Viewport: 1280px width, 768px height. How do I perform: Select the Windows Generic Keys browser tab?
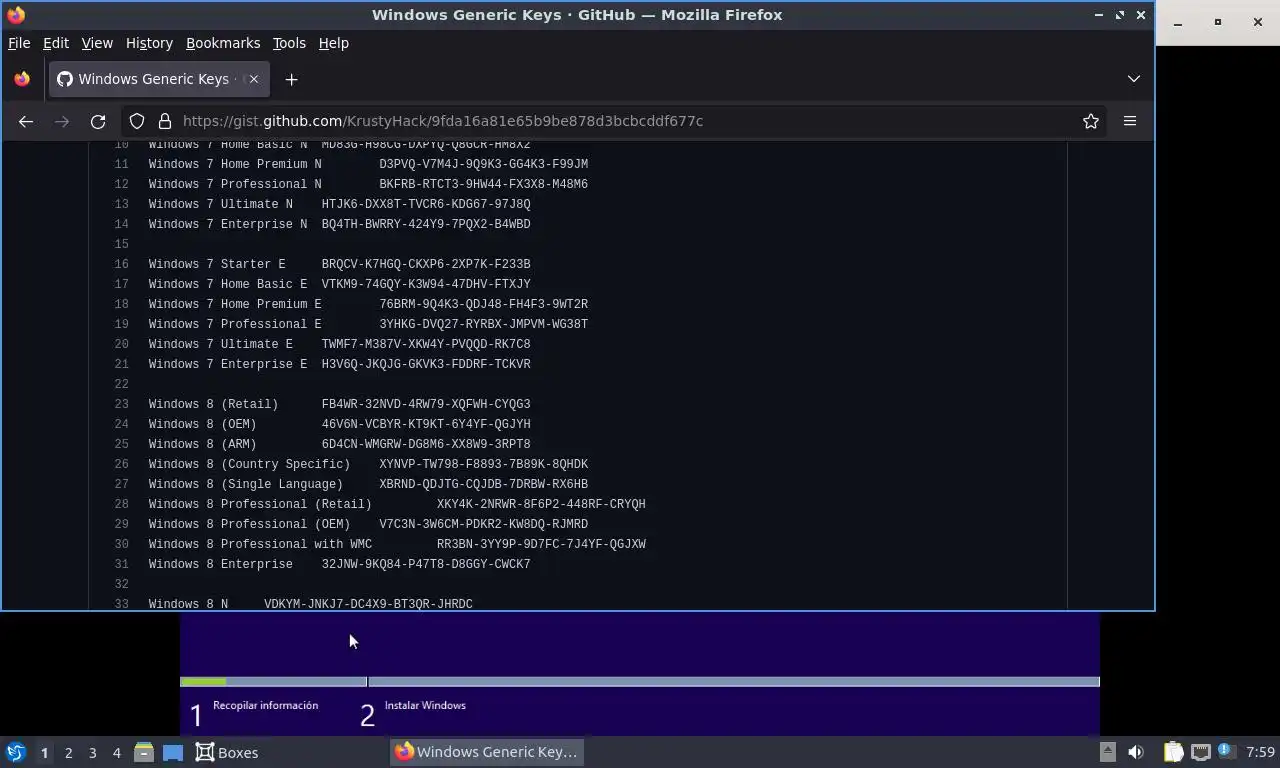[160, 79]
